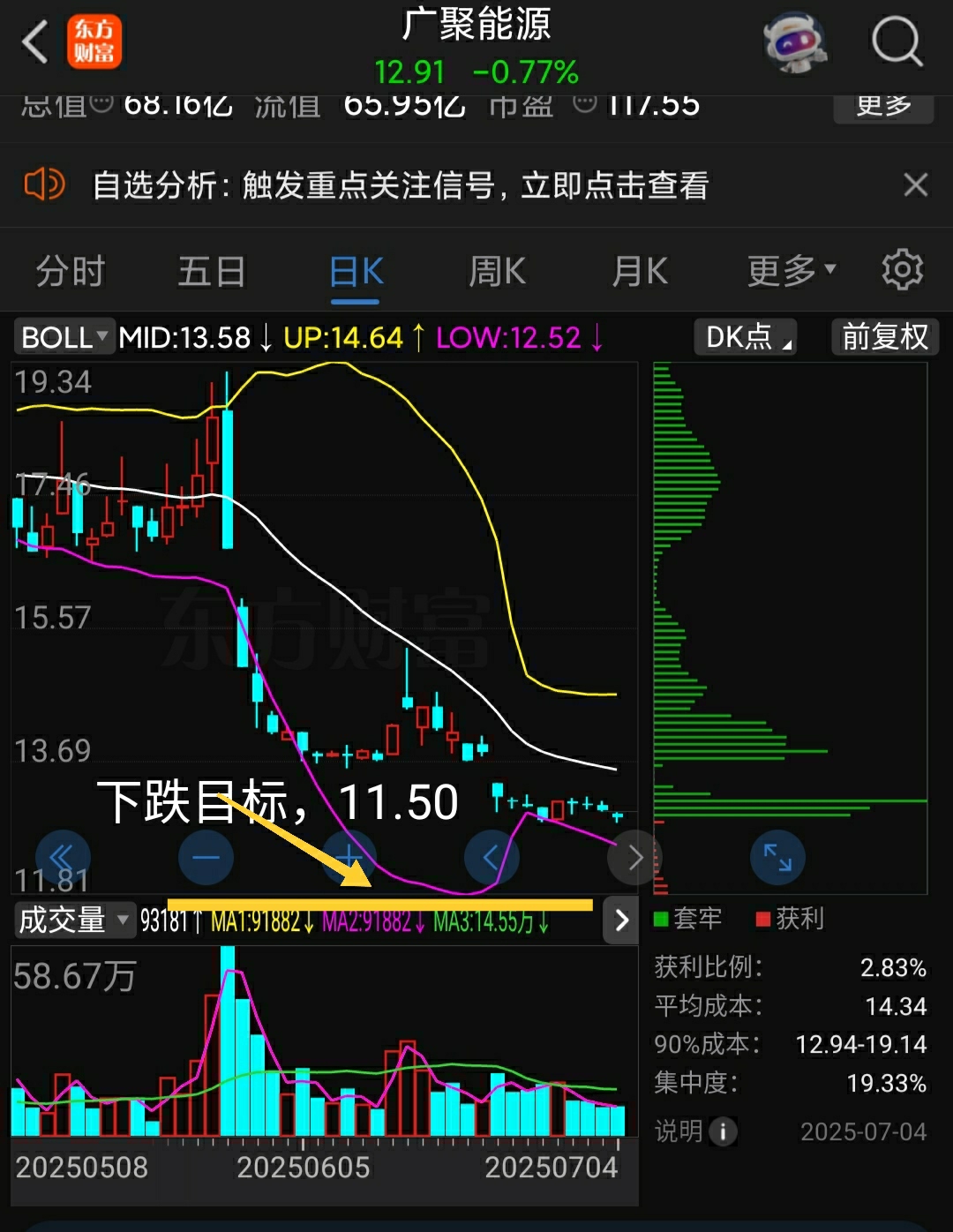Tap the 集中度 19.33% value

coord(886,1083)
